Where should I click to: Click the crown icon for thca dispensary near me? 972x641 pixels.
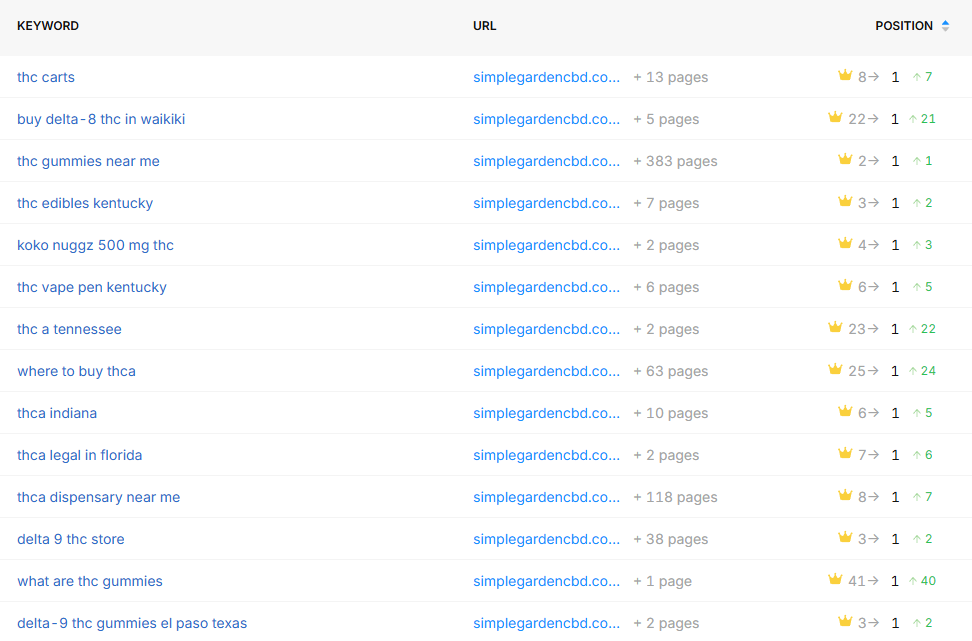click(x=845, y=495)
